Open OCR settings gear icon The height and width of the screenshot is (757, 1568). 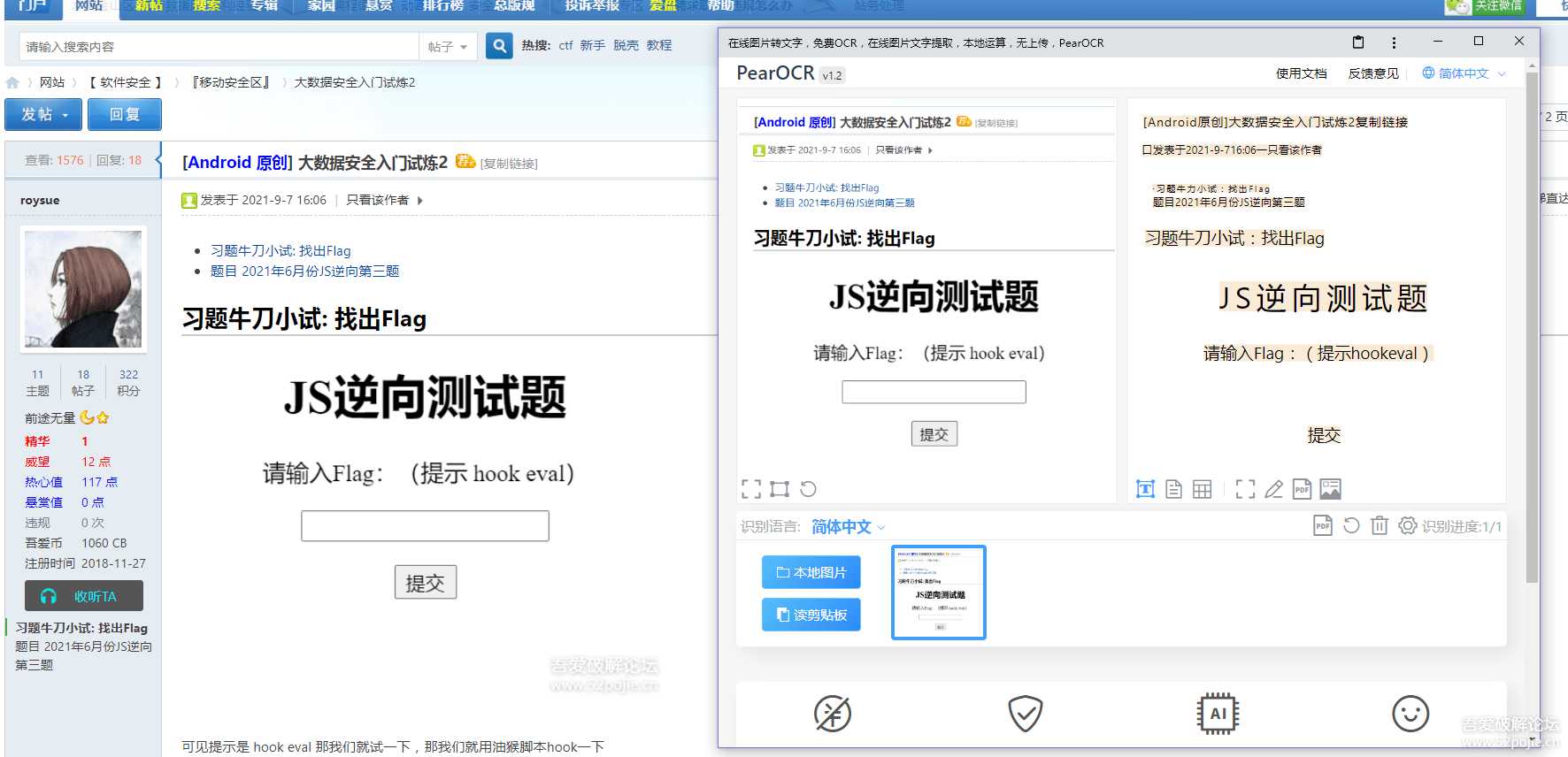[x=1407, y=526]
